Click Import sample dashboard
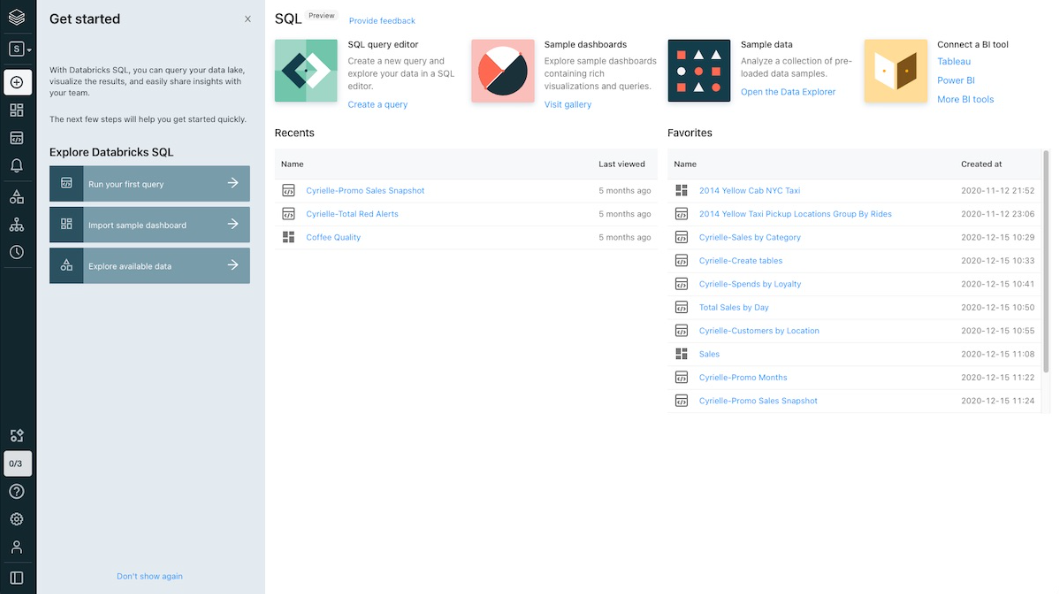1059x594 pixels. click(149, 225)
